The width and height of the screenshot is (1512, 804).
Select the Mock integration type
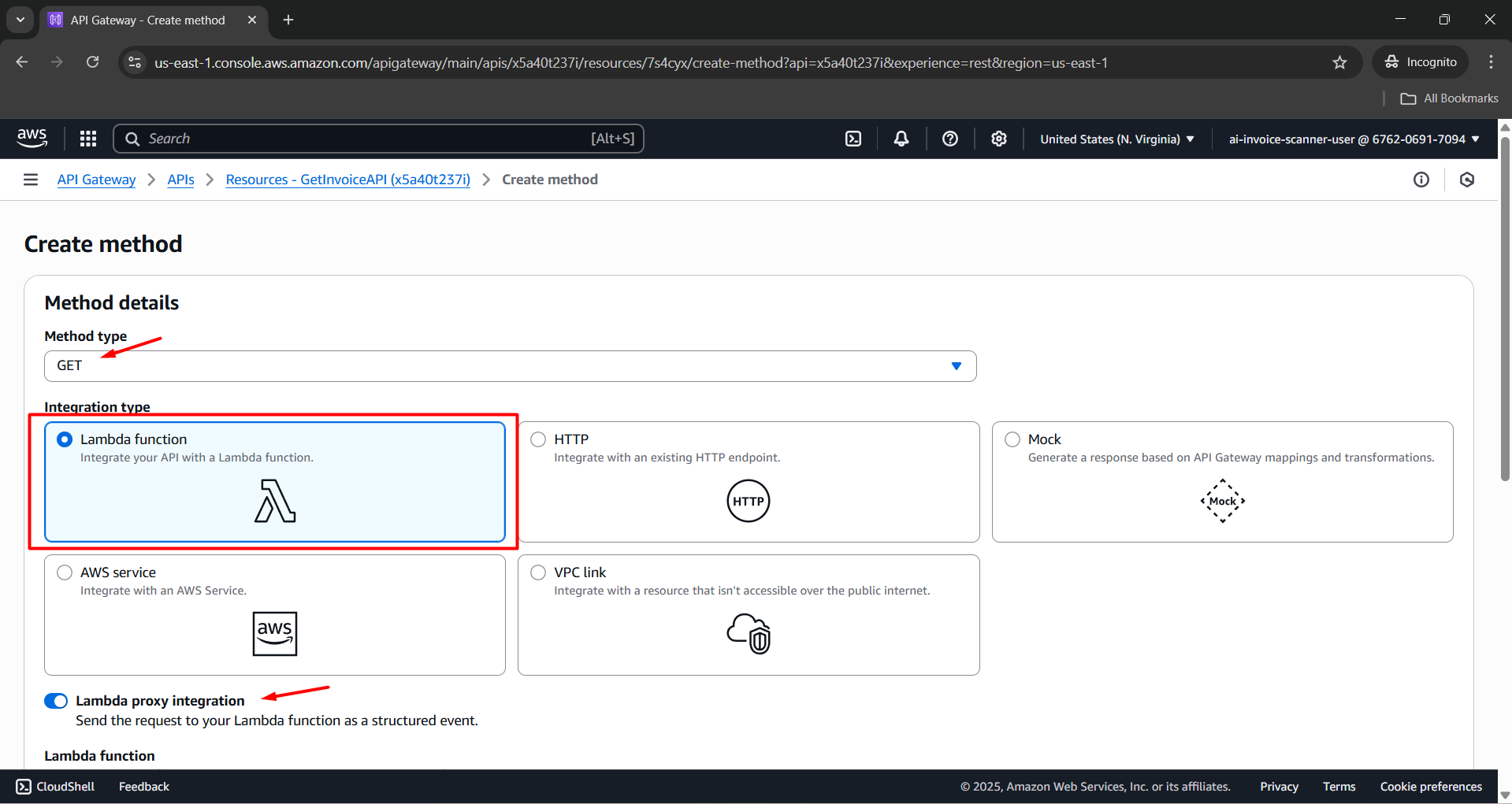point(1012,439)
